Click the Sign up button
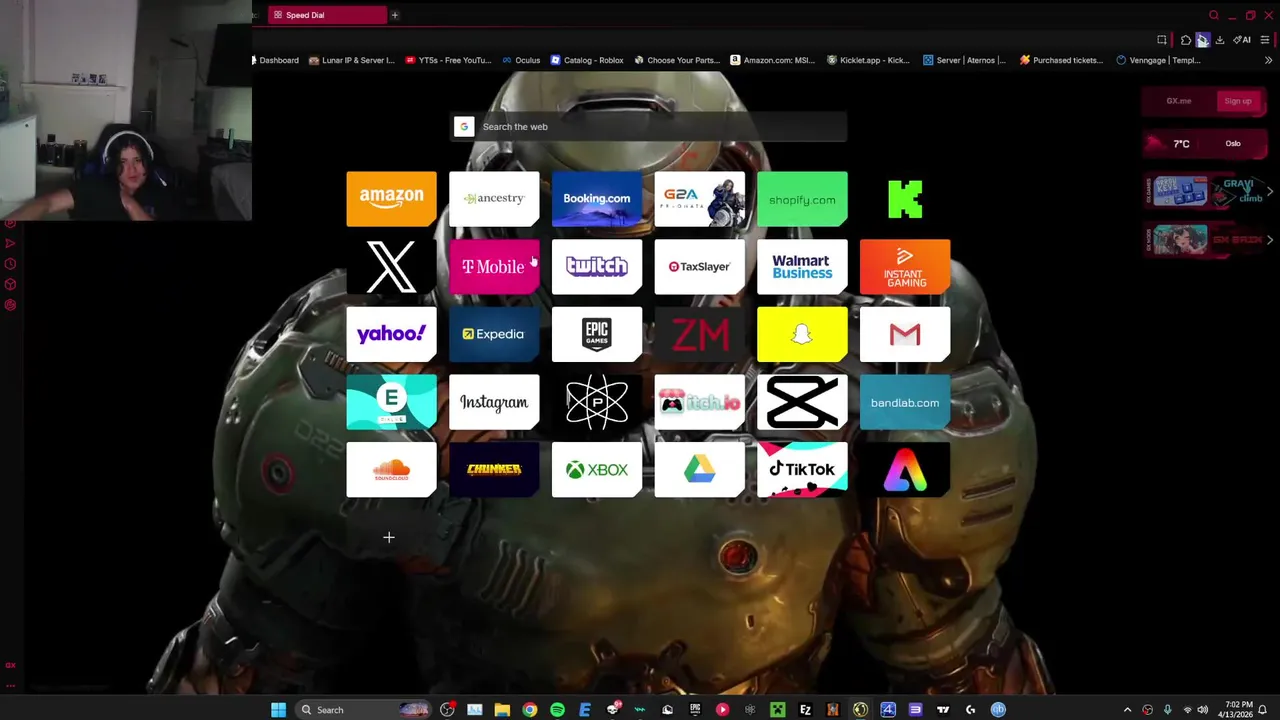The width and height of the screenshot is (1280, 720). 1237,101
